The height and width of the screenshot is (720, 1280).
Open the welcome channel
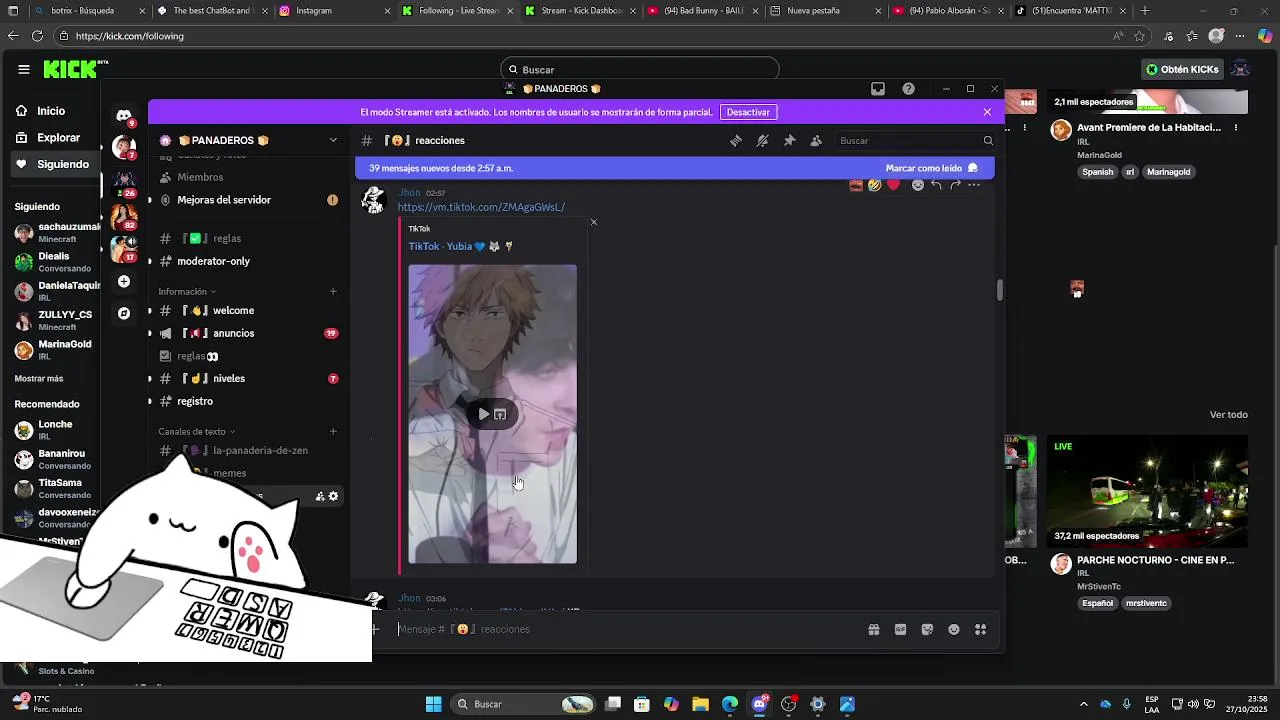point(233,311)
